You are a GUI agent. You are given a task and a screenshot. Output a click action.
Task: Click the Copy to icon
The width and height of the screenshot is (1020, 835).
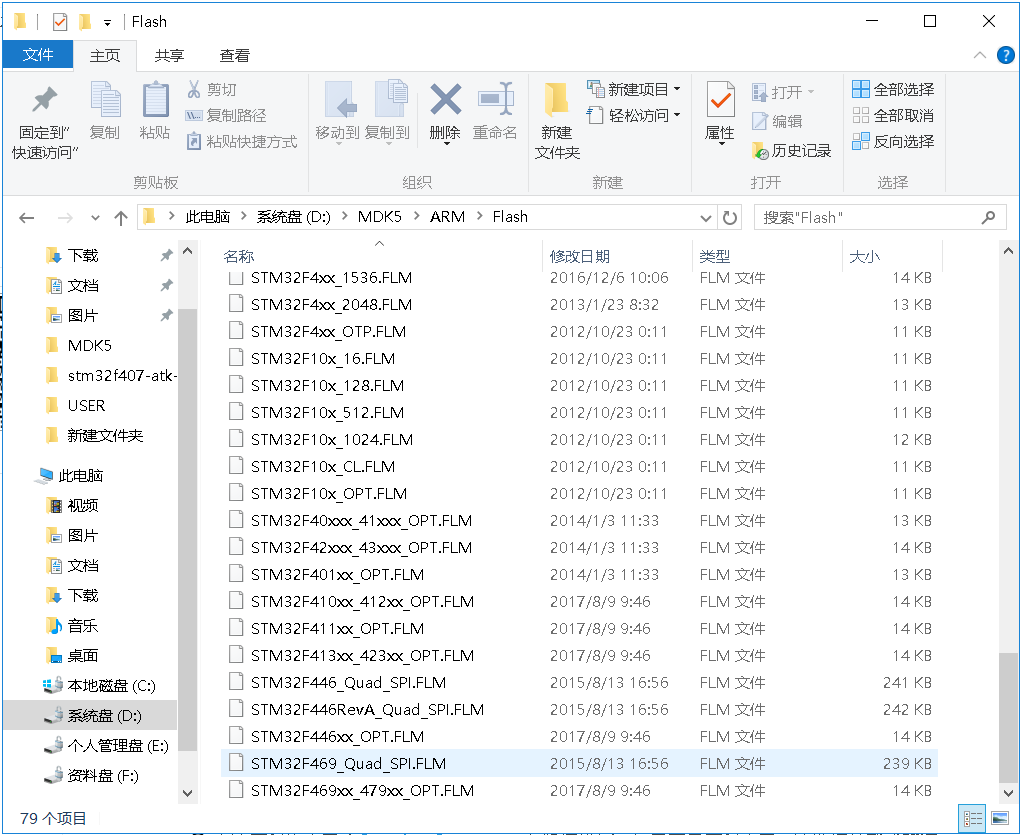(x=391, y=99)
